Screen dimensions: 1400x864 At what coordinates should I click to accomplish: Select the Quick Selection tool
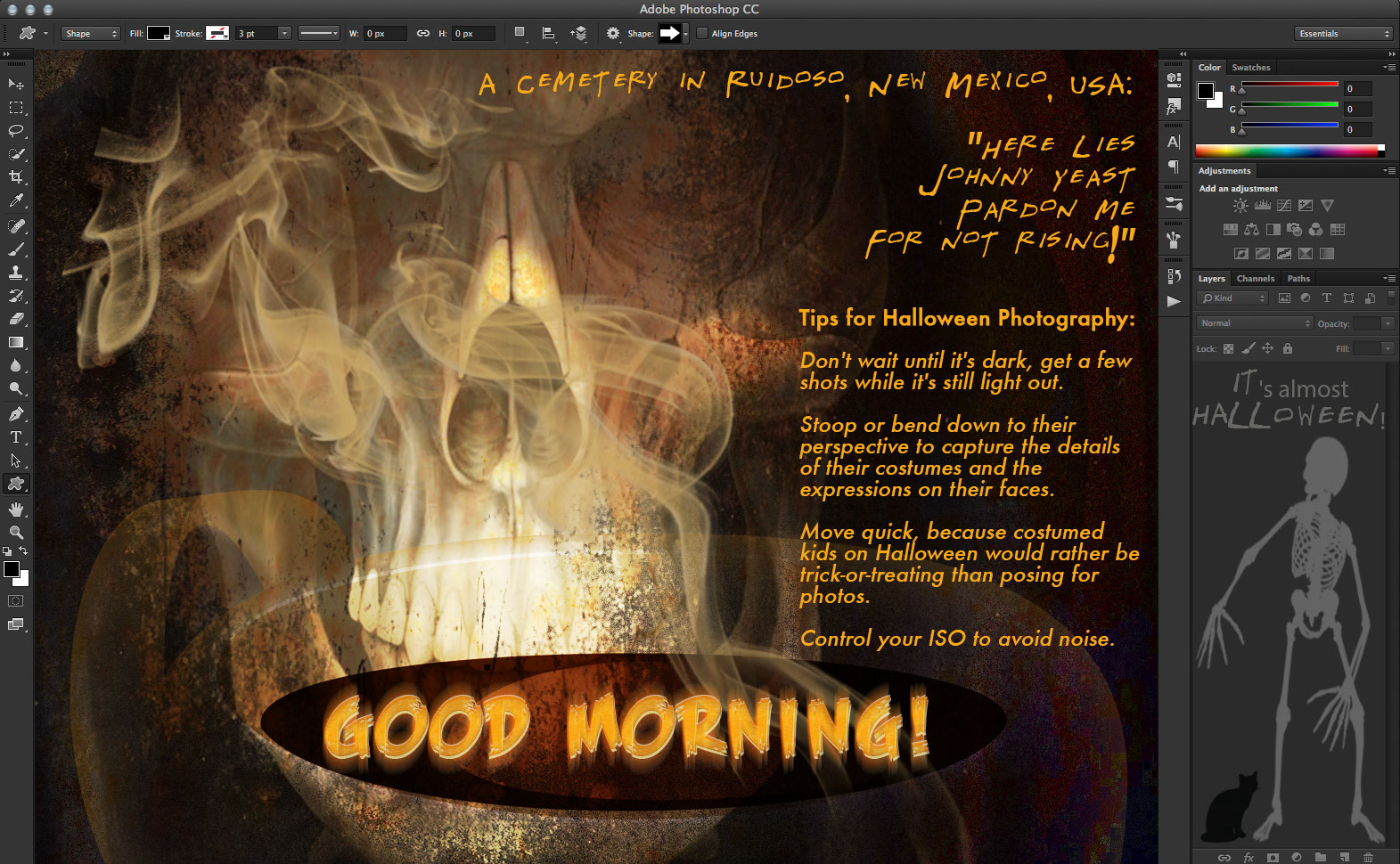[x=16, y=154]
